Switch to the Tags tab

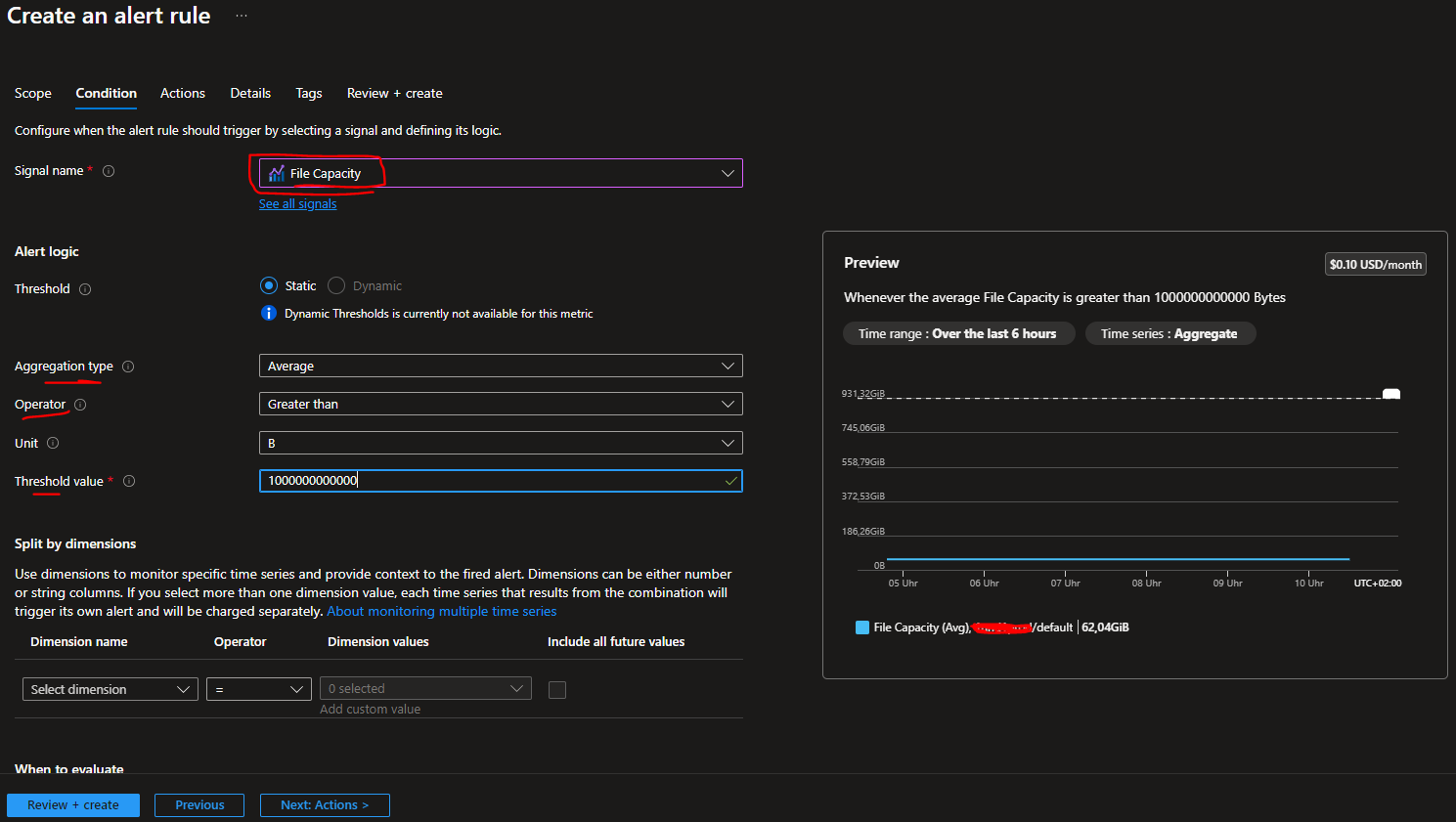click(309, 93)
